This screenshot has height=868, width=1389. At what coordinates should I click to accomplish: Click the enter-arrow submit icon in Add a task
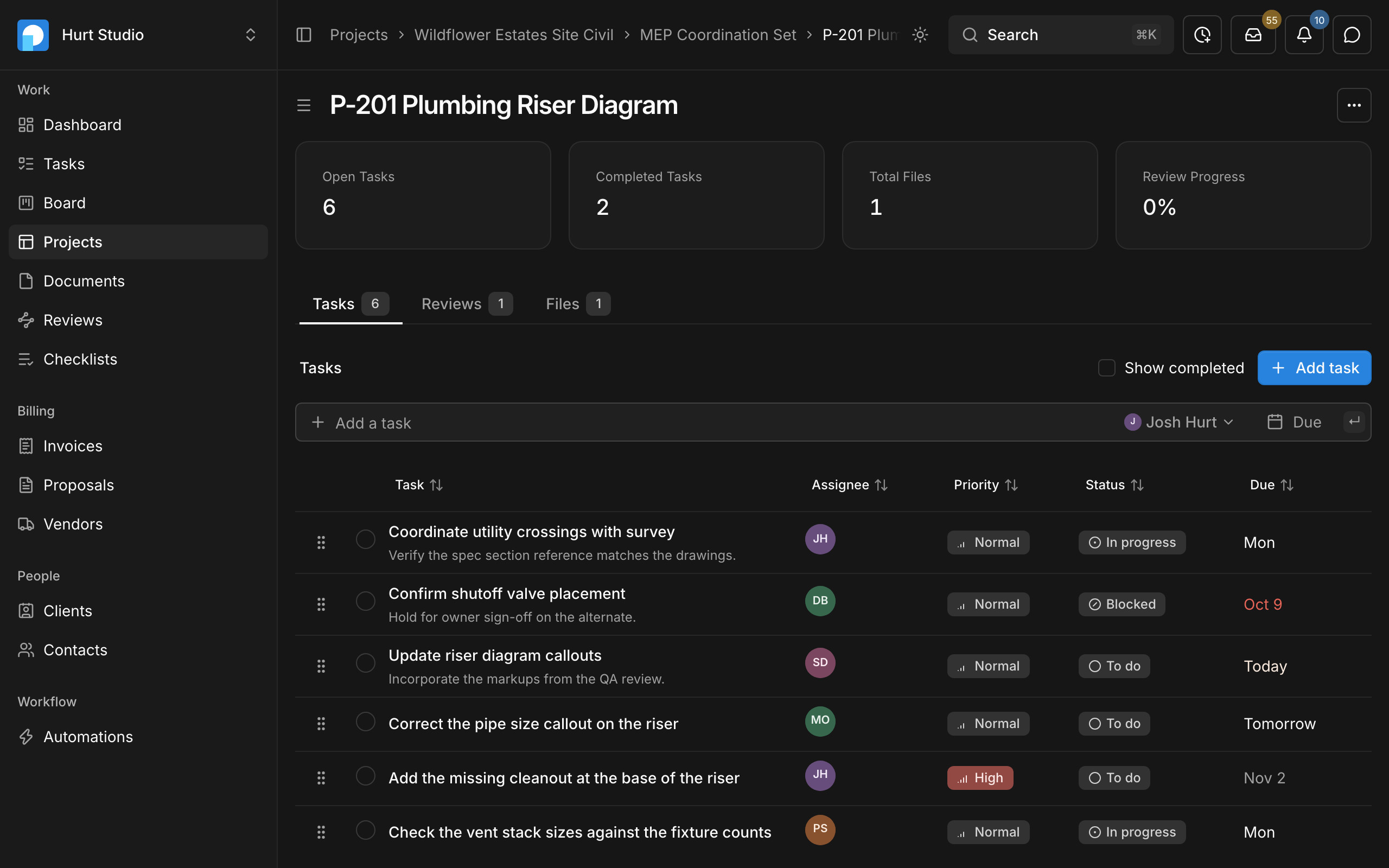[1354, 422]
